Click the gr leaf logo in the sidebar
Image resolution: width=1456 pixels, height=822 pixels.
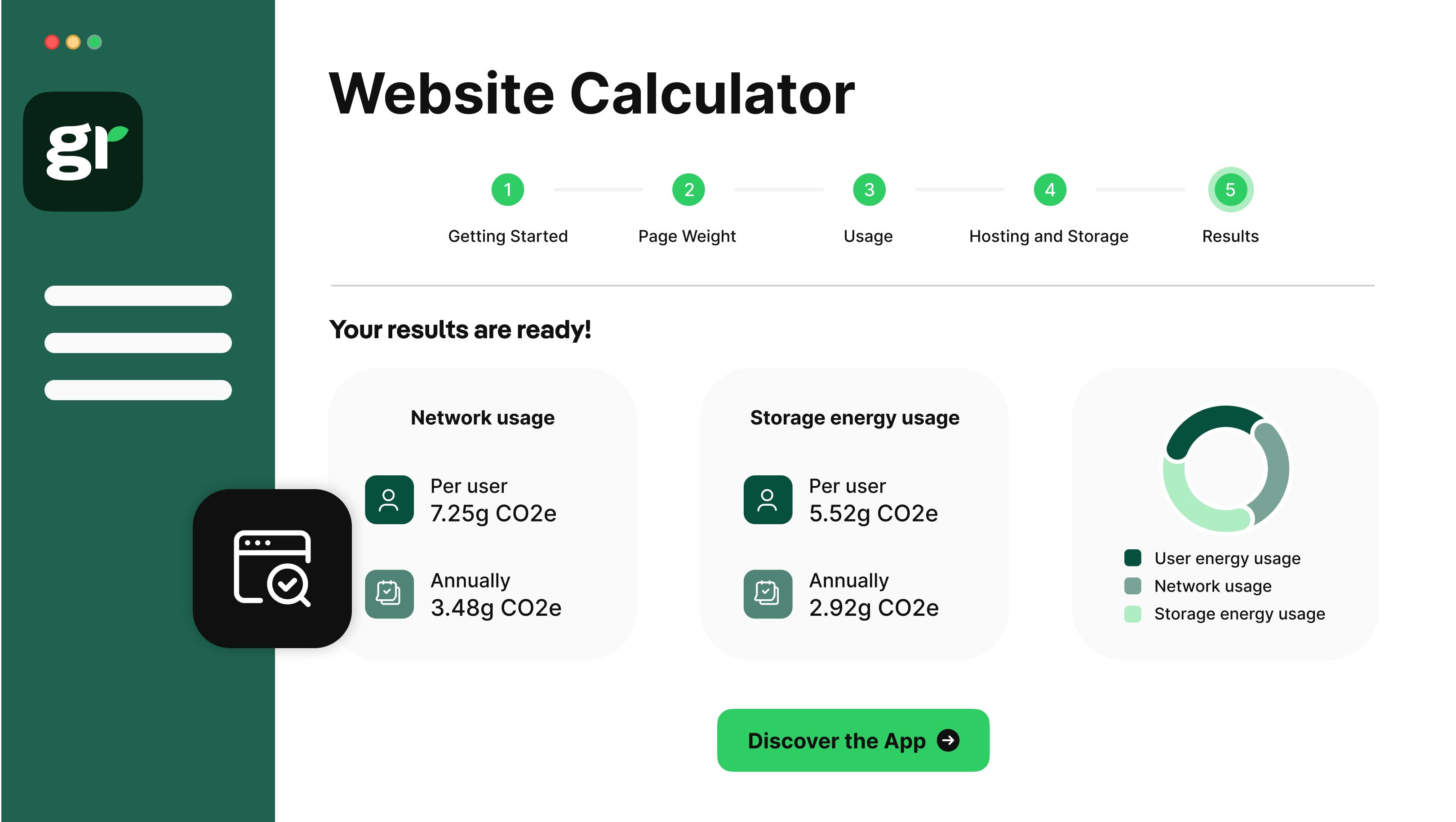click(84, 150)
